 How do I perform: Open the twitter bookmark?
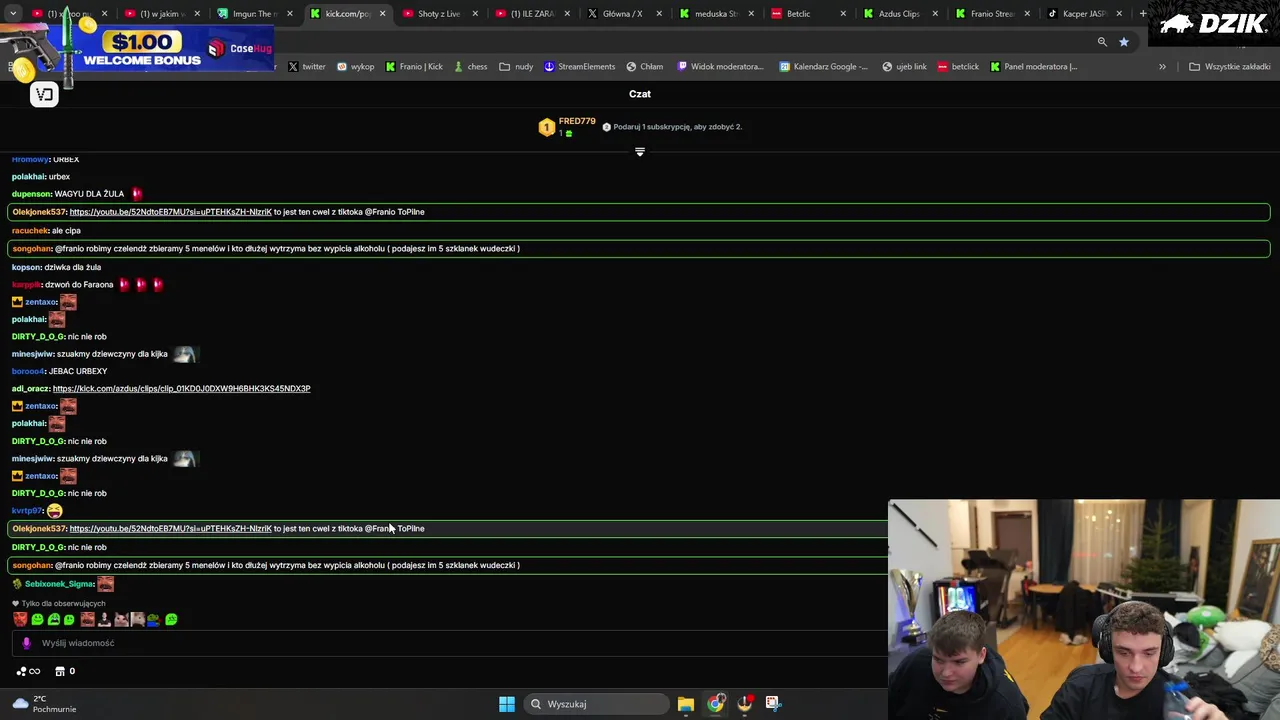pyautogui.click(x=307, y=67)
